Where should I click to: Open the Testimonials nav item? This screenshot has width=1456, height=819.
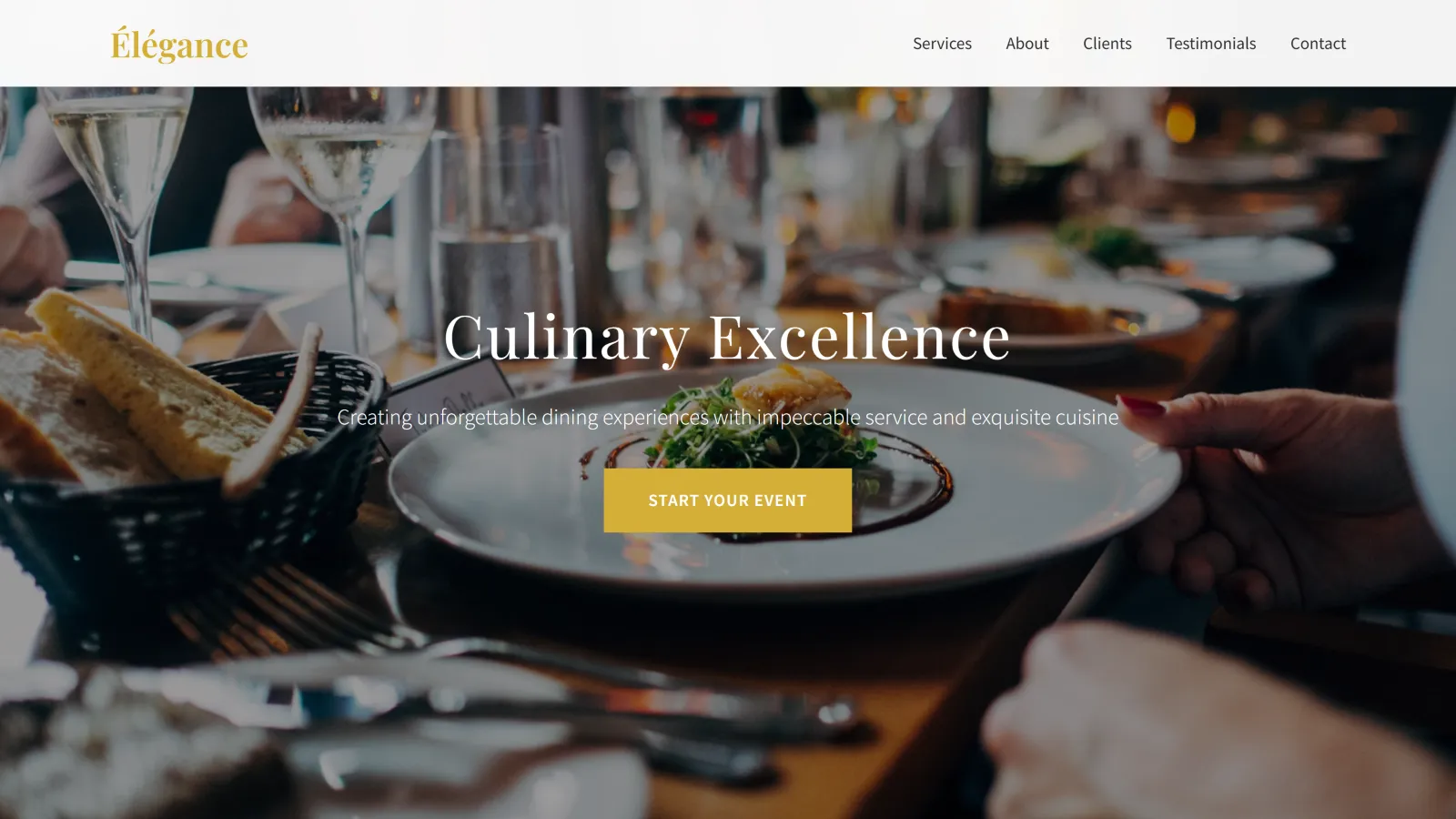coord(1211,44)
